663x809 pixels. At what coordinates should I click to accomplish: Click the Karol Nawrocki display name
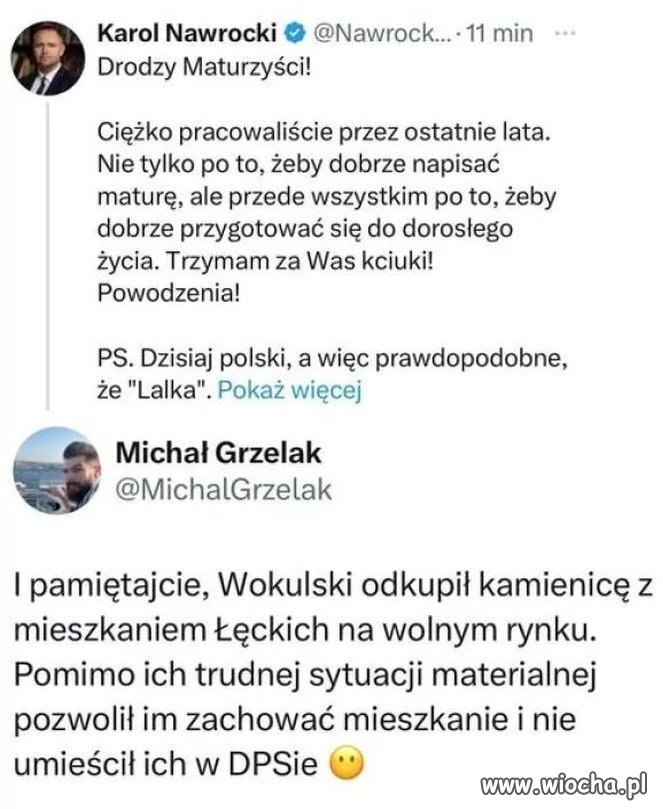coord(187,34)
